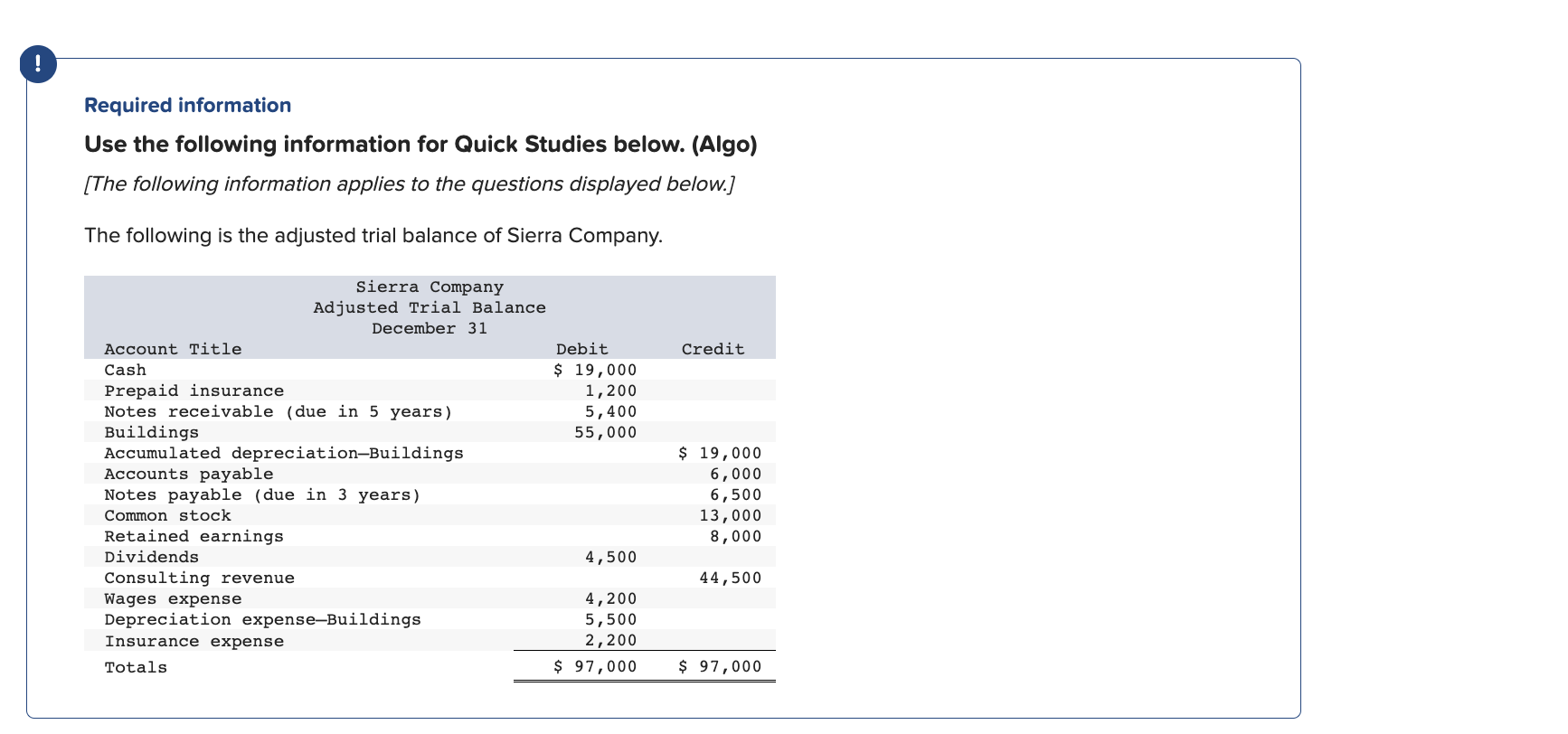Viewport: 1568px width, 734px height.
Task: Select 'Accumulated depreciation—Buildings' account label
Action: tap(284, 453)
